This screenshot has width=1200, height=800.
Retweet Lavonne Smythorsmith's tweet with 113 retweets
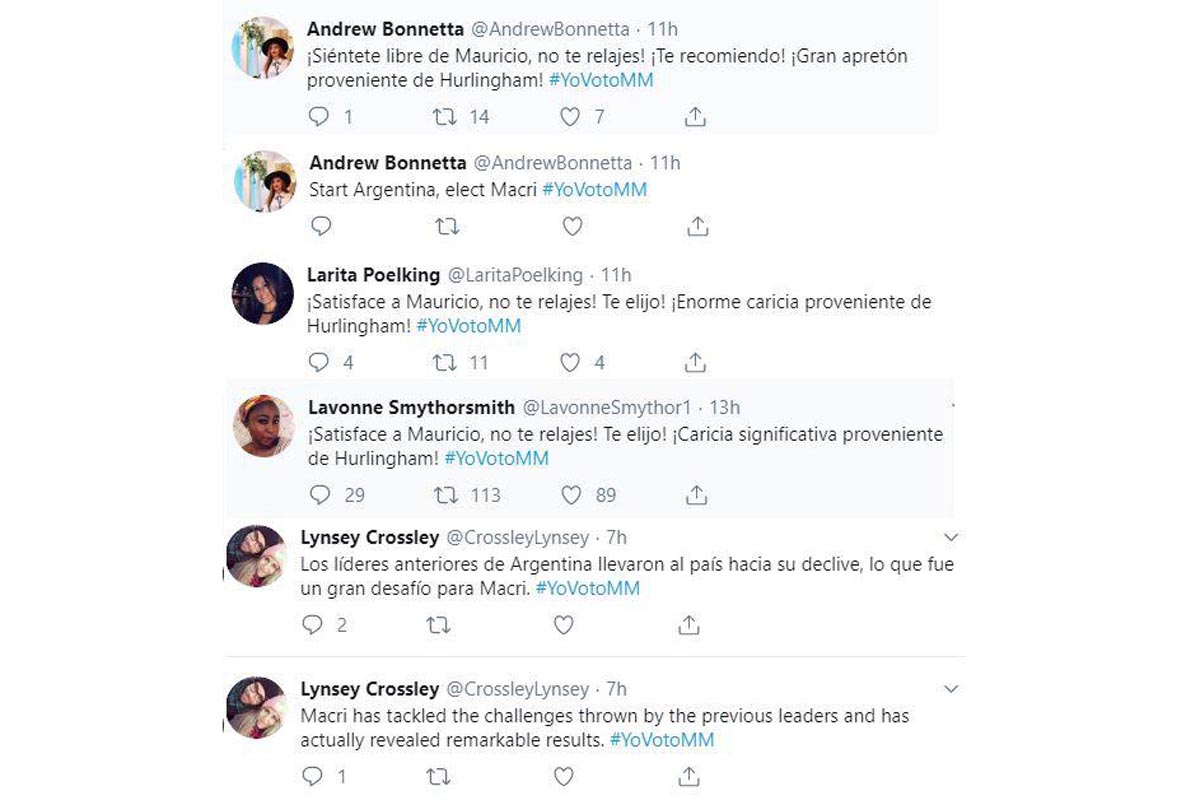(445, 494)
